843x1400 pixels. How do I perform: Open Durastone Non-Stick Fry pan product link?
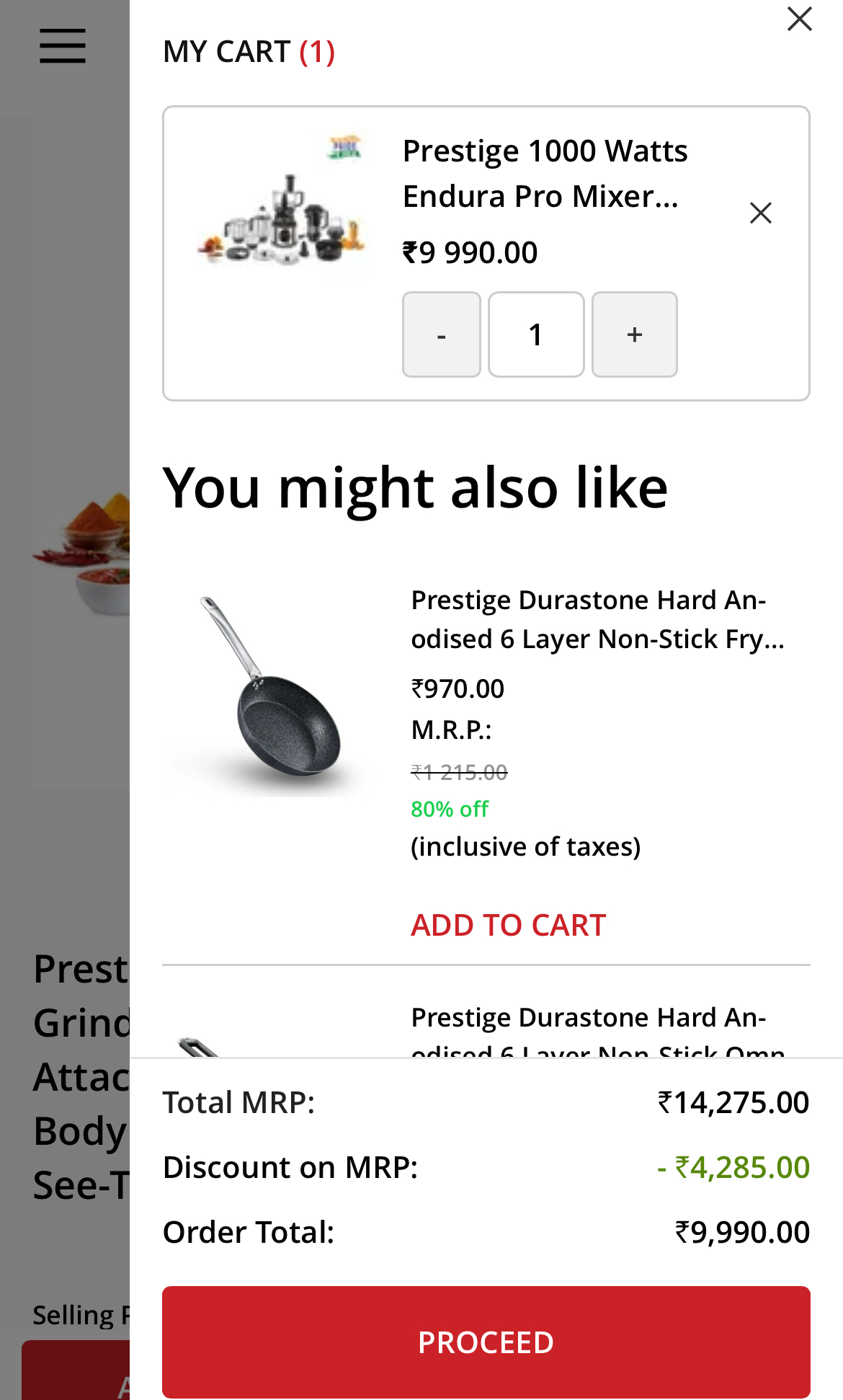(597, 619)
